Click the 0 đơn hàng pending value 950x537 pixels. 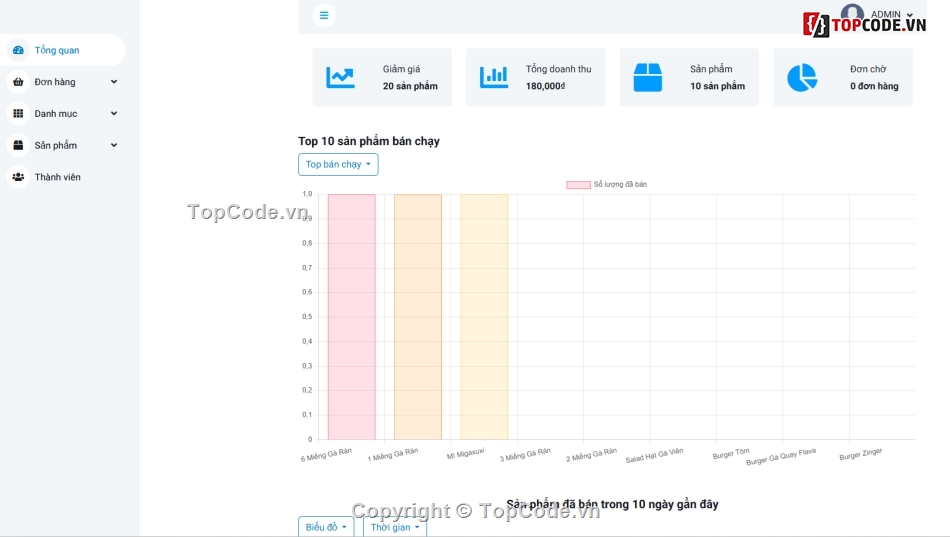(x=874, y=86)
